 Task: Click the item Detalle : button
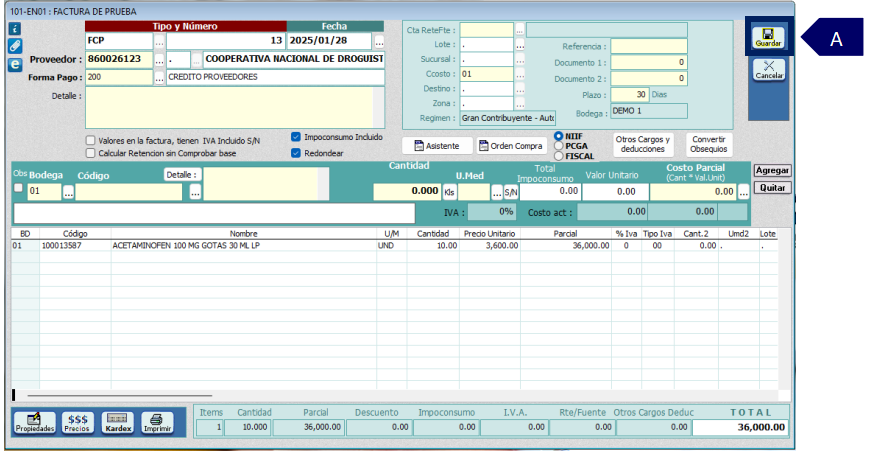182,175
